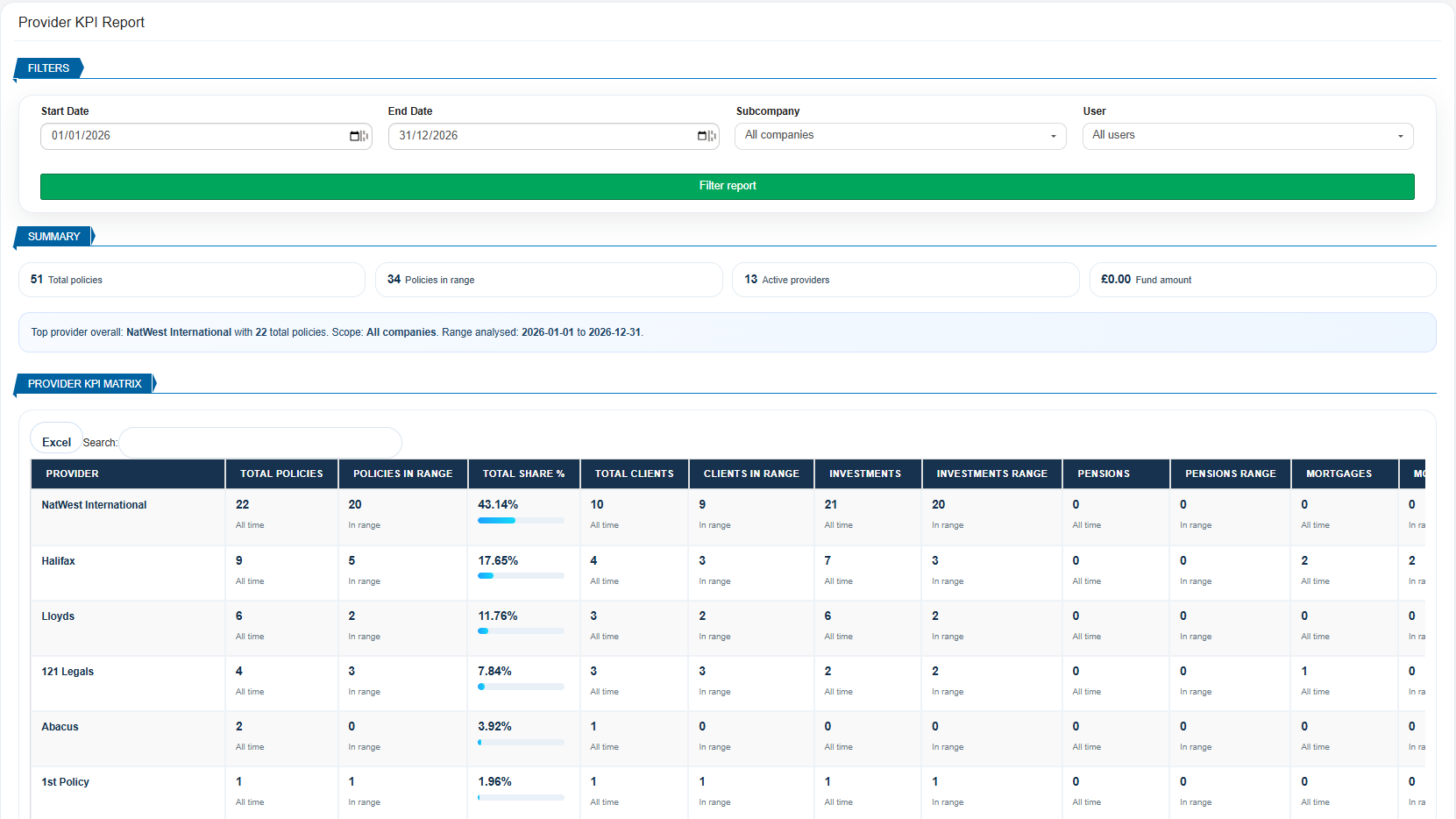Sort by the Total Share % column header
This screenshot has width=1456, height=819.
tap(523, 474)
